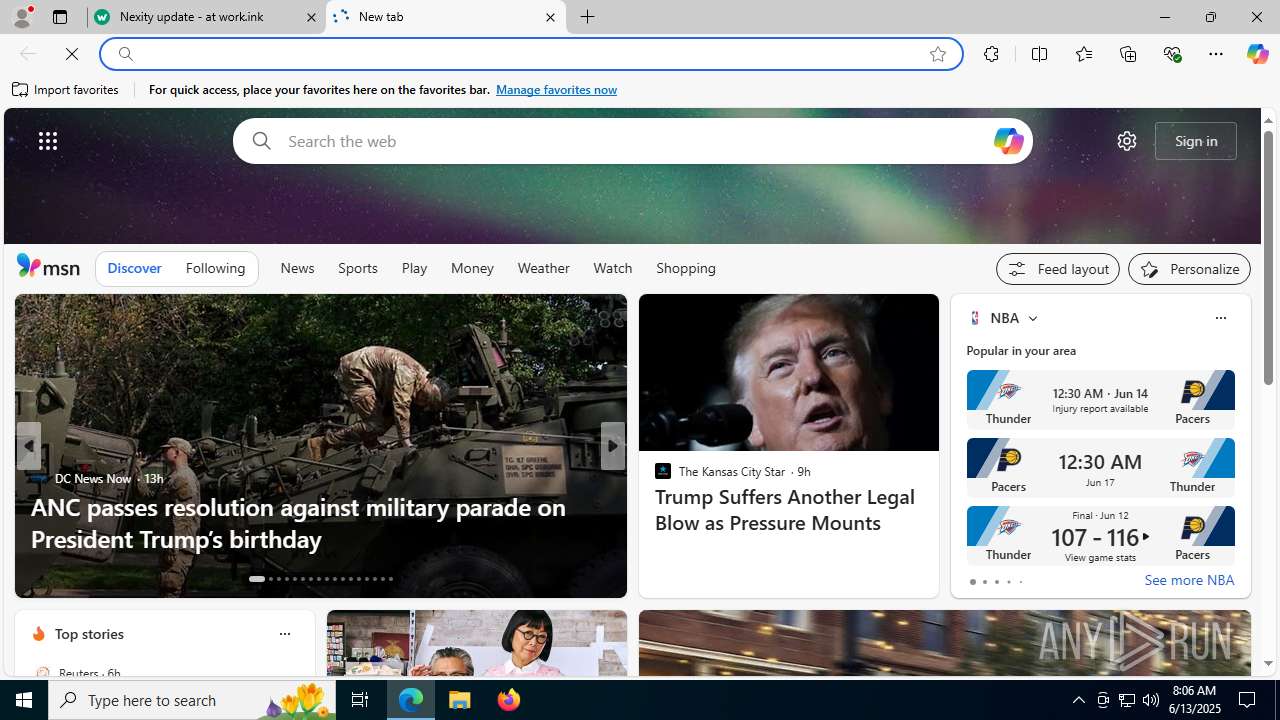The width and height of the screenshot is (1280, 720).
Task: Click Sign in button
Action: [1196, 141]
